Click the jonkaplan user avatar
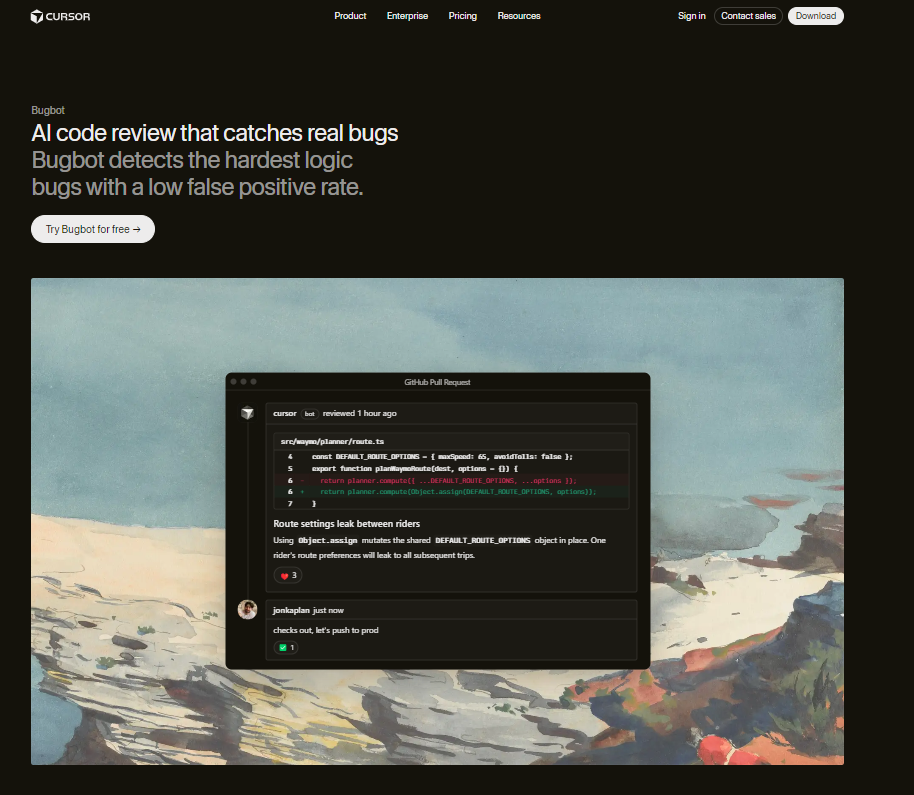914x795 pixels. (x=247, y=610)
